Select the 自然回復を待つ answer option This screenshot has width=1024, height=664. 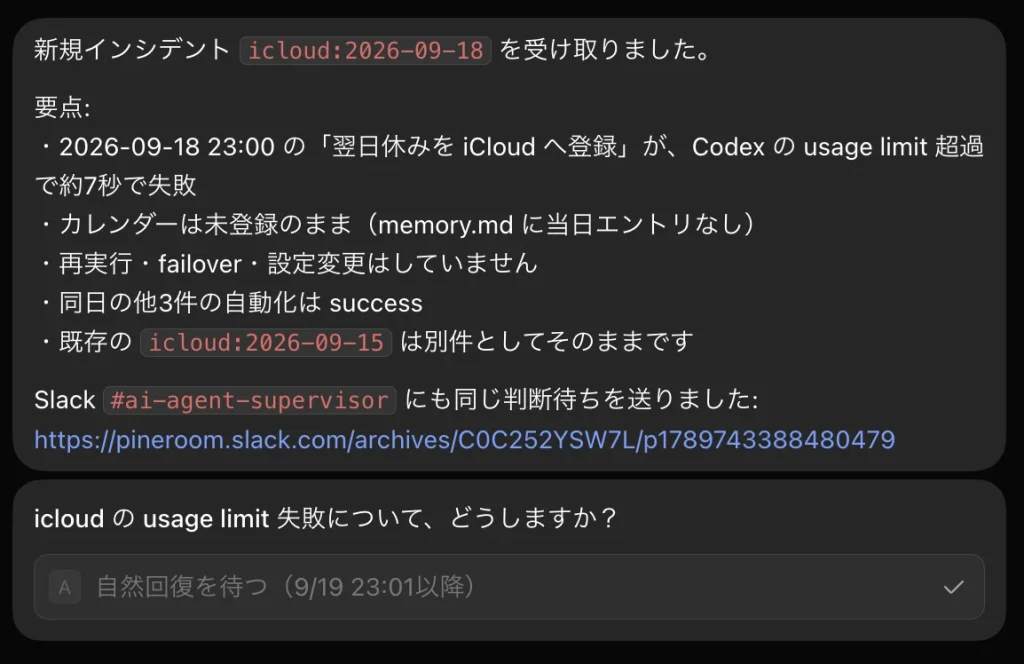[509, 587]
